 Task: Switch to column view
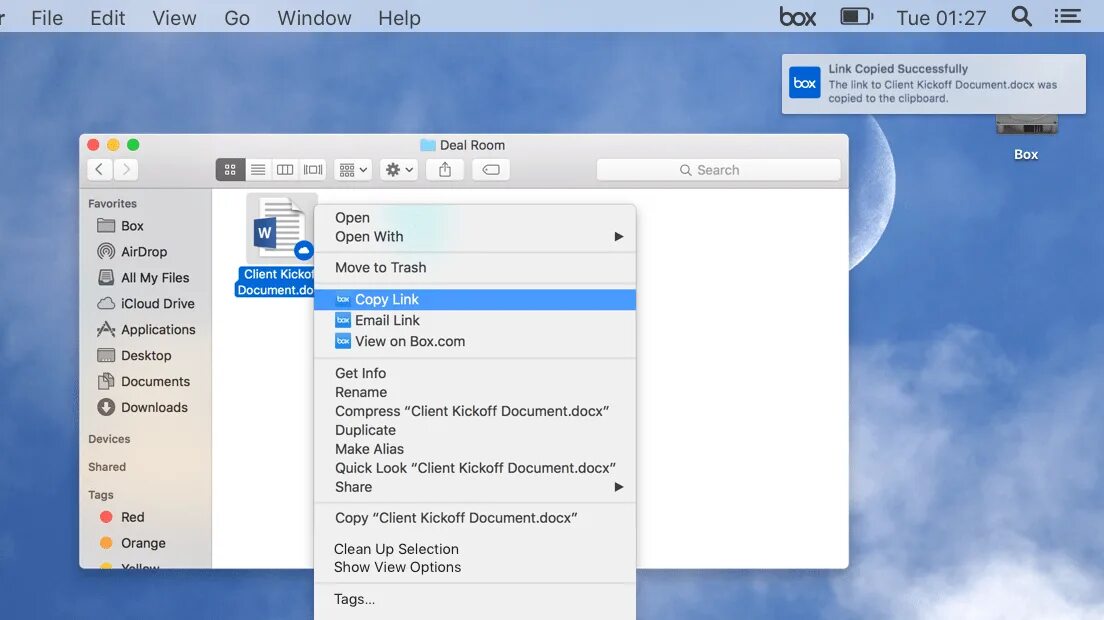pos(285,170)
